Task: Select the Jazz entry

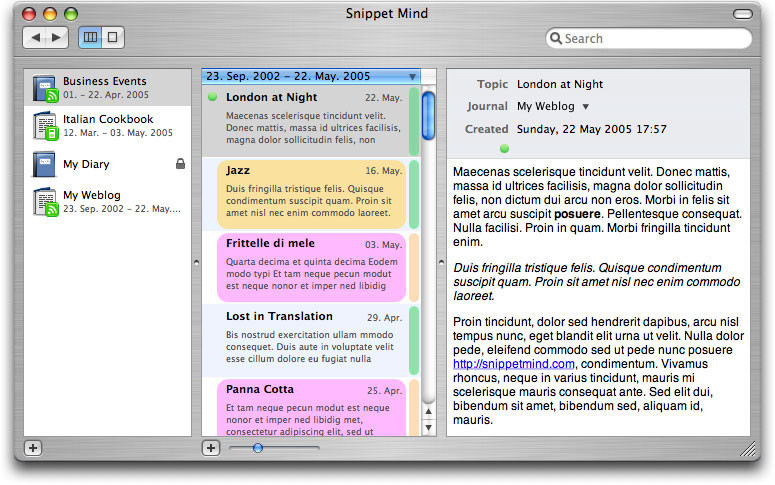Action: click(311, 194)
